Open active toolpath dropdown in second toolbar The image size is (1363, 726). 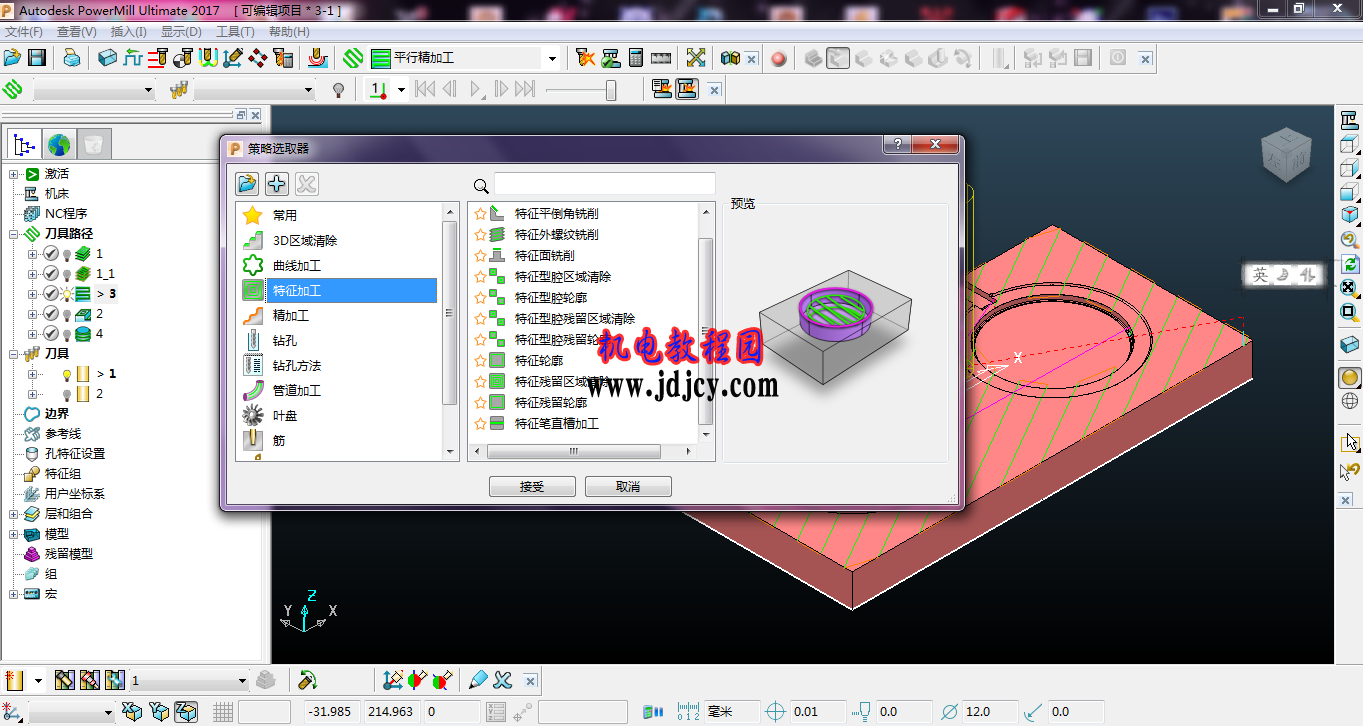click(x=148, y=90)
